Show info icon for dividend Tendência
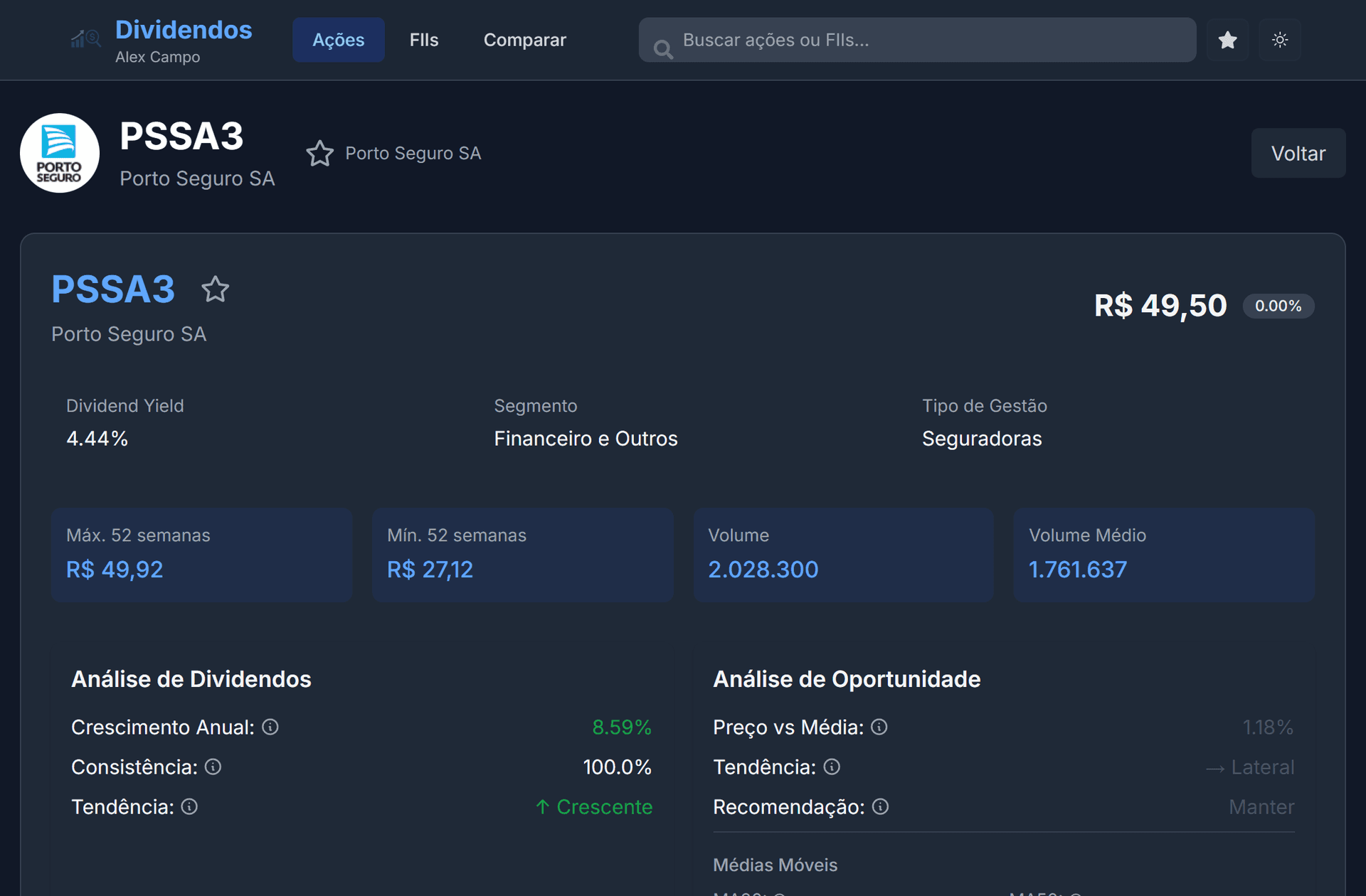The width and height of the screenshot is (1366, 896). click(189, 806)
